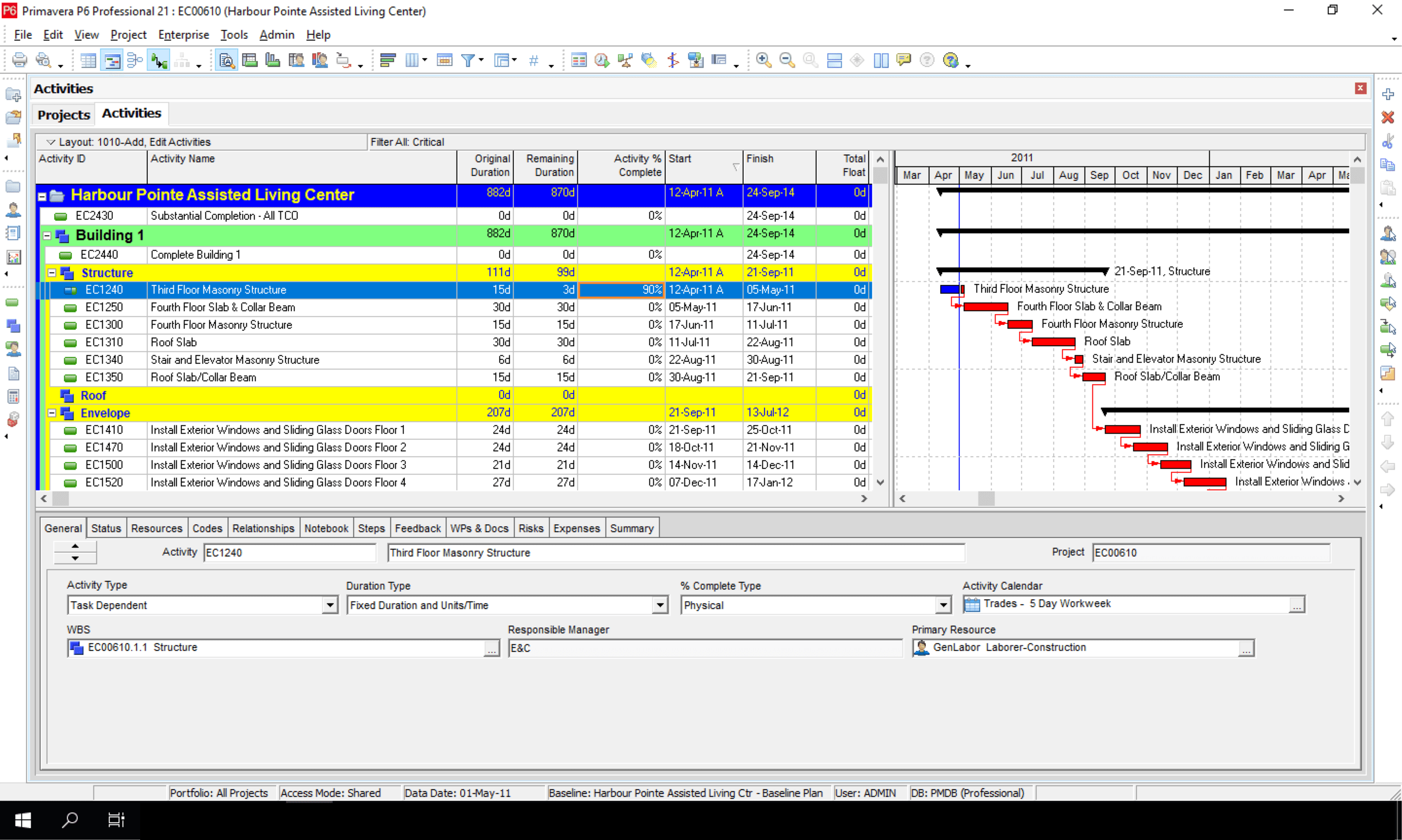The height and width of the screenshot is (840, 1402).
Task: Open Print Preview from toolbar
Action: coord(43,60)
